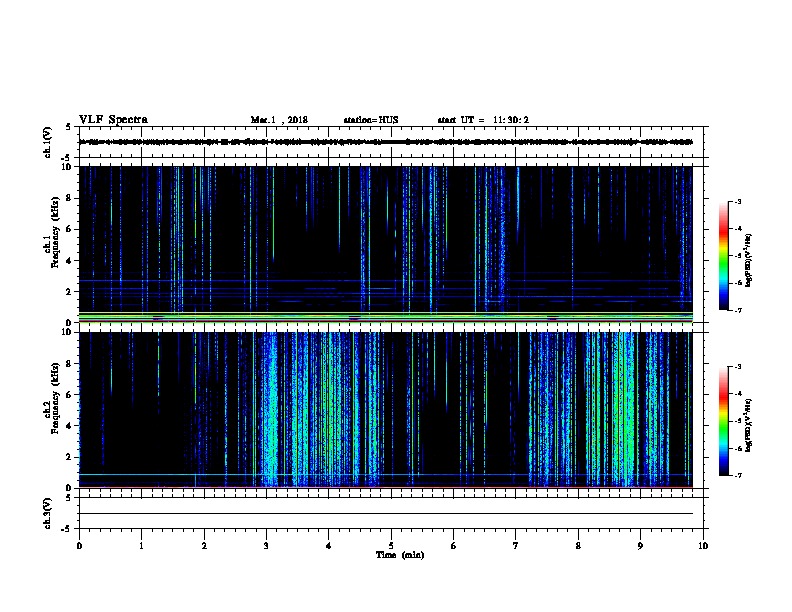Click the "-3" tick on ch.1 color bar
The height and width of the screenshot is (612, 792).
tap(738, 201)
